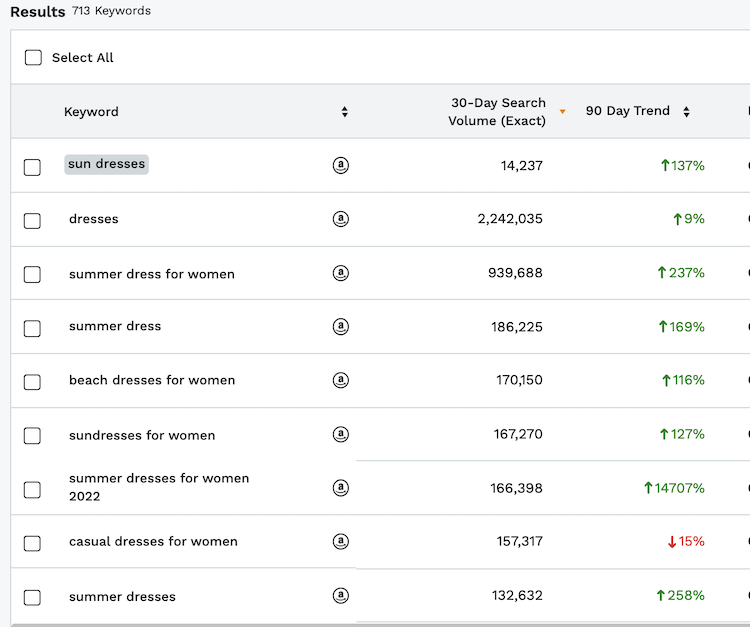
Task: Open Amazon icon for sundresses for women
Action: tap(341, 434)
